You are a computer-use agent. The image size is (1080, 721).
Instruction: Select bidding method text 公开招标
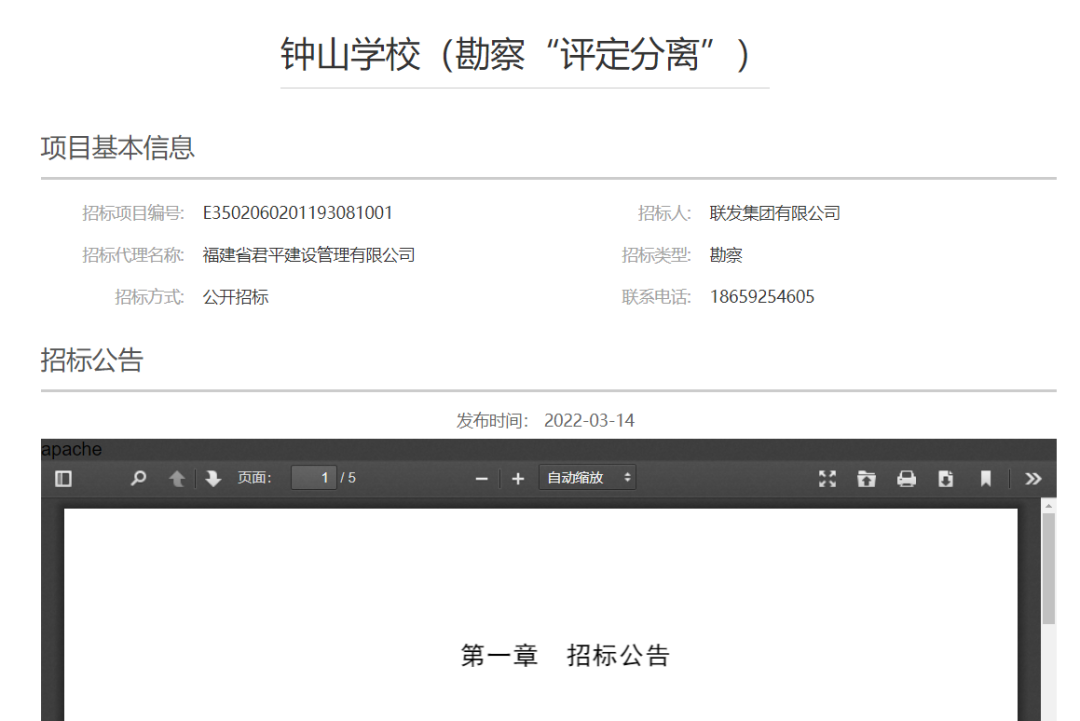[x=236, y=297]
